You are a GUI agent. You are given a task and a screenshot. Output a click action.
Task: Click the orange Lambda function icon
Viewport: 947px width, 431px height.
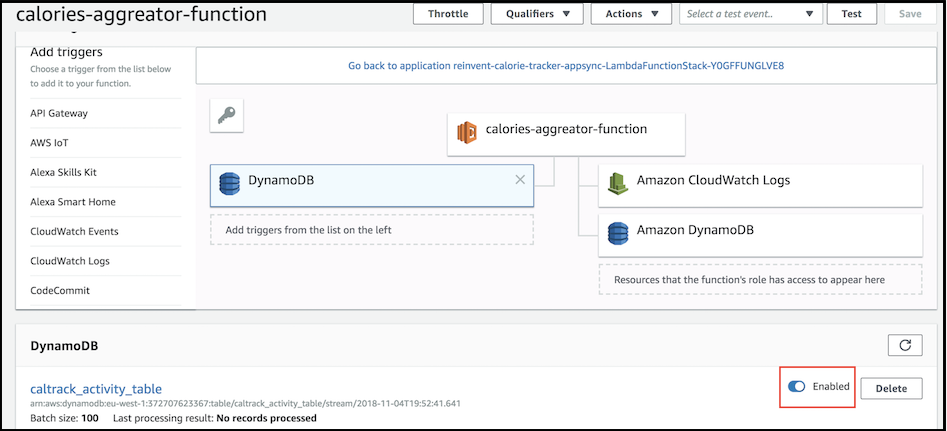click(x=467, y=132)
